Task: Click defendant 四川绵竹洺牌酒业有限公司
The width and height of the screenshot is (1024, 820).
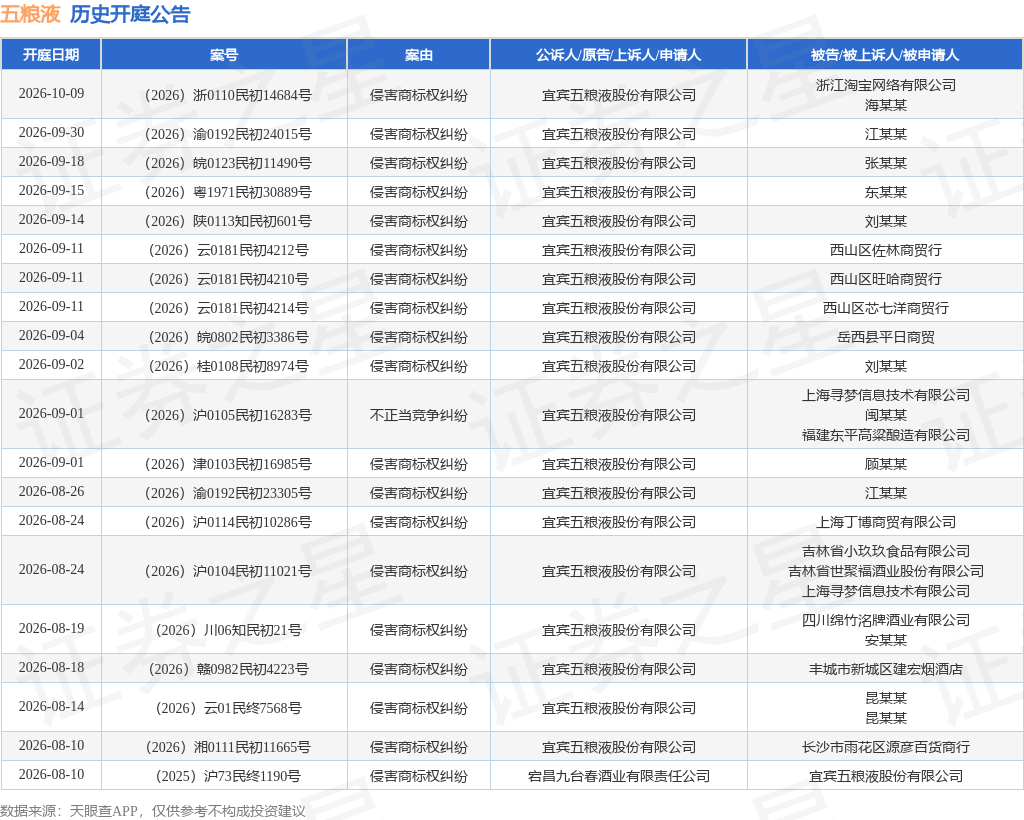Action: [886, 620]
